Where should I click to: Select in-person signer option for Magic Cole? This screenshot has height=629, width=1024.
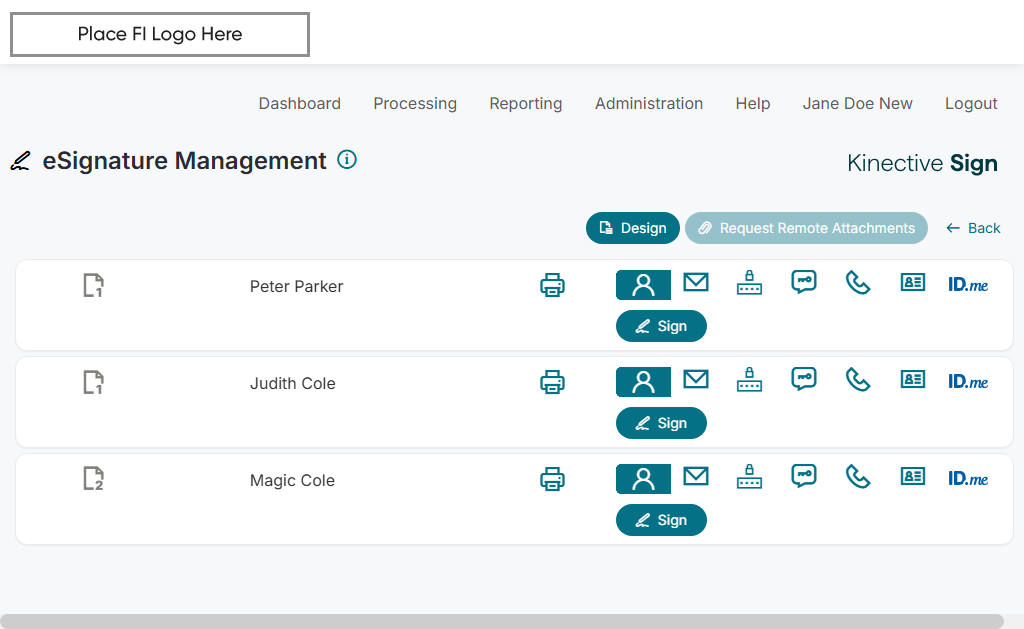pyautogui.click(x=643, y=479)
